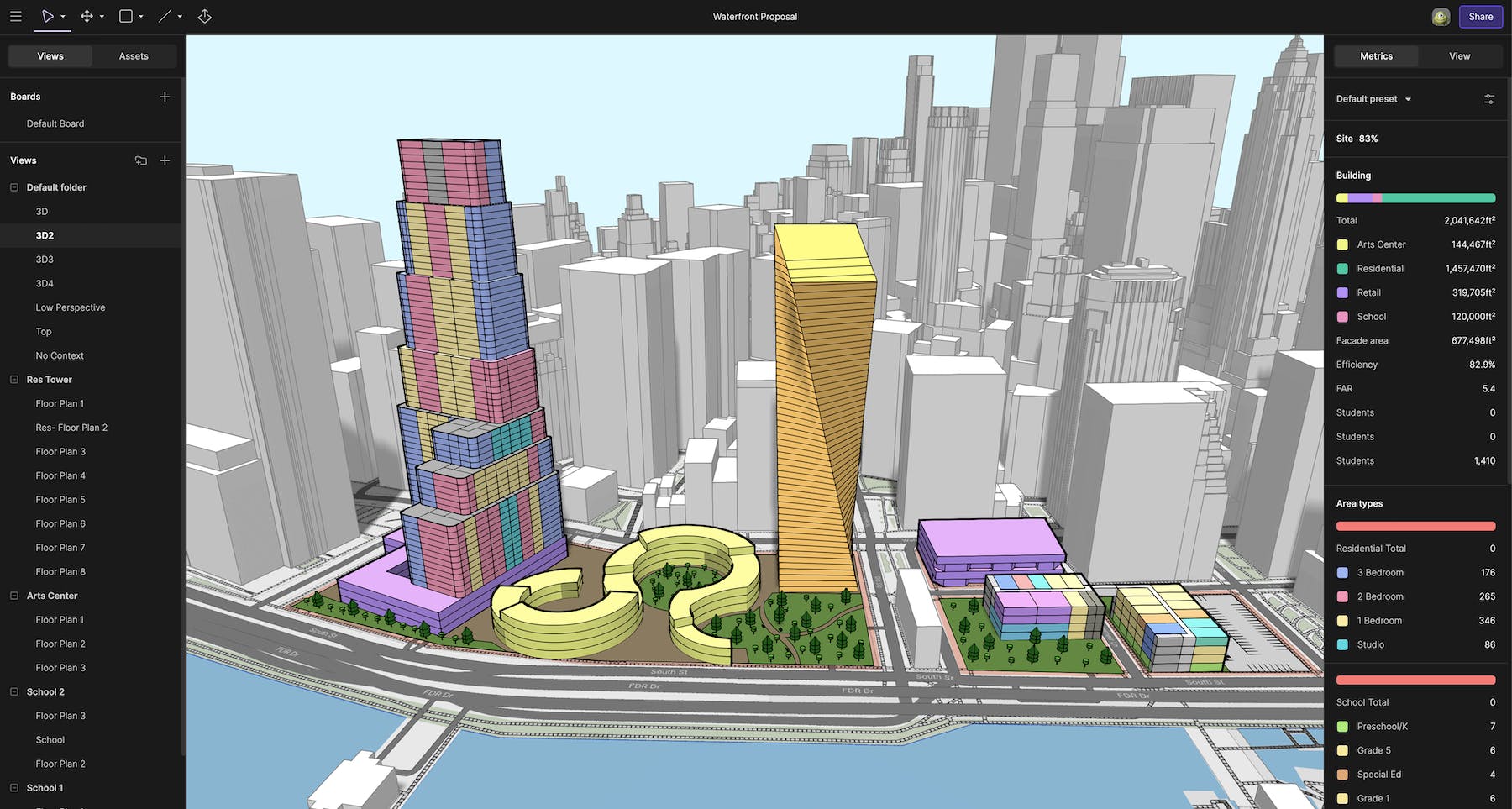
Task: Switch to the View tab
Action: (1459, 55)
